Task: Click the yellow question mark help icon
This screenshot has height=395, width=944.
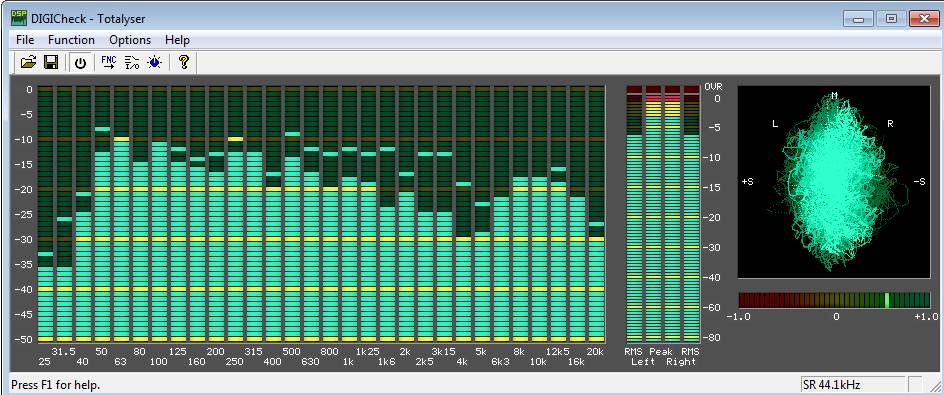Action: pos(184,62)
